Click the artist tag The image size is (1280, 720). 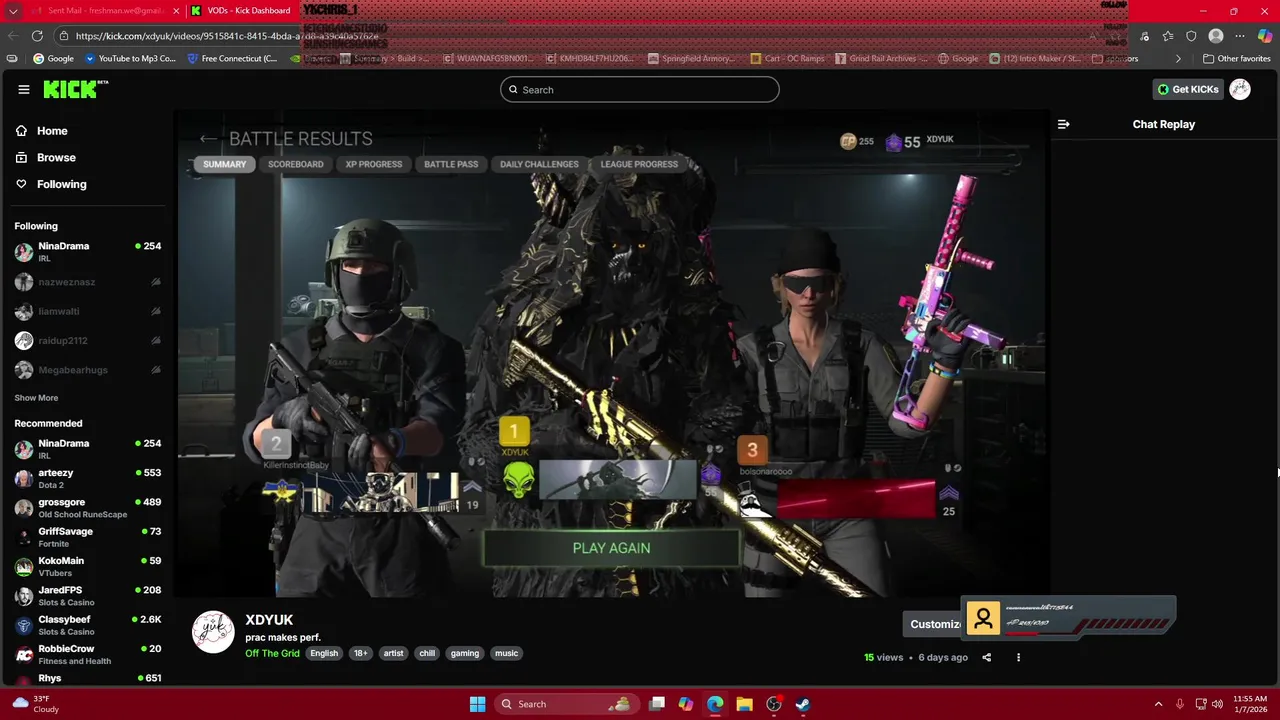(393, 653)
